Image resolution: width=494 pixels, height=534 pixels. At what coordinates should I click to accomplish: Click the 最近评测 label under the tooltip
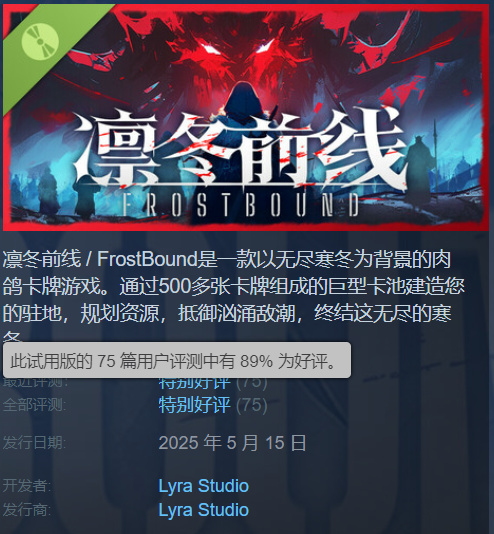tap(35, 383)
